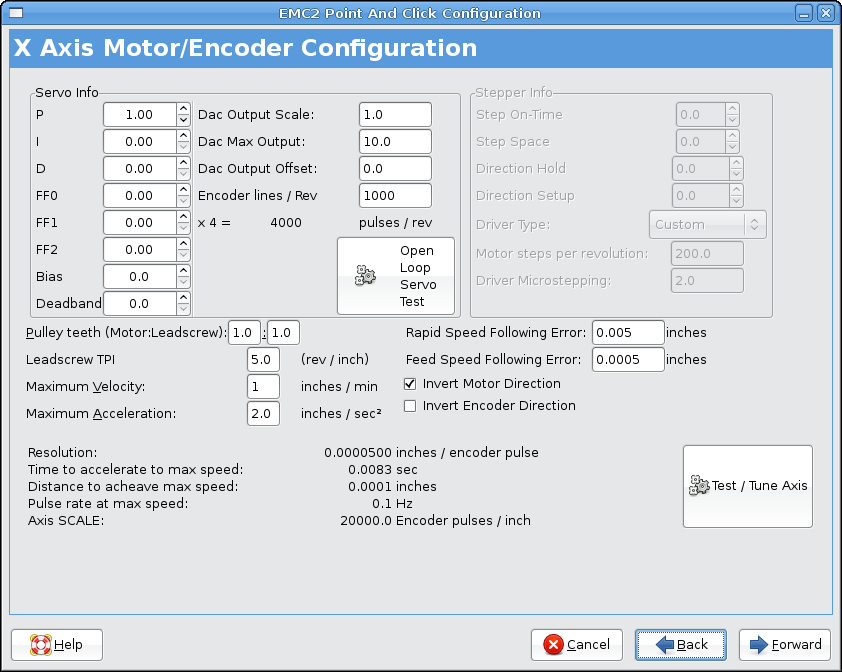Click the Maximum Velocity field
This screenshot has height=672, width=842.
coord(263,386)
